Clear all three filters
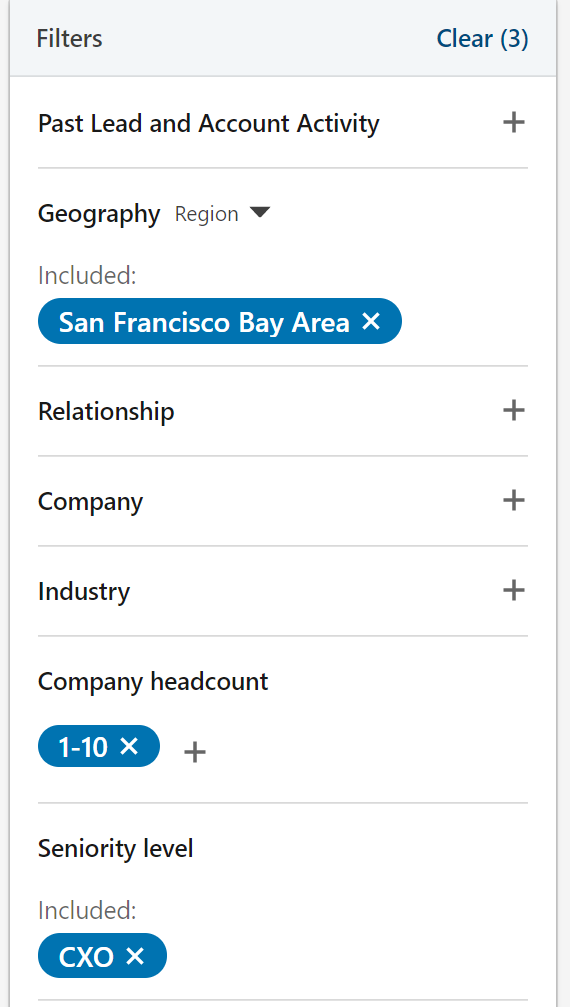The width and height of the screenshot is (570, 1007). click(482, 39)
